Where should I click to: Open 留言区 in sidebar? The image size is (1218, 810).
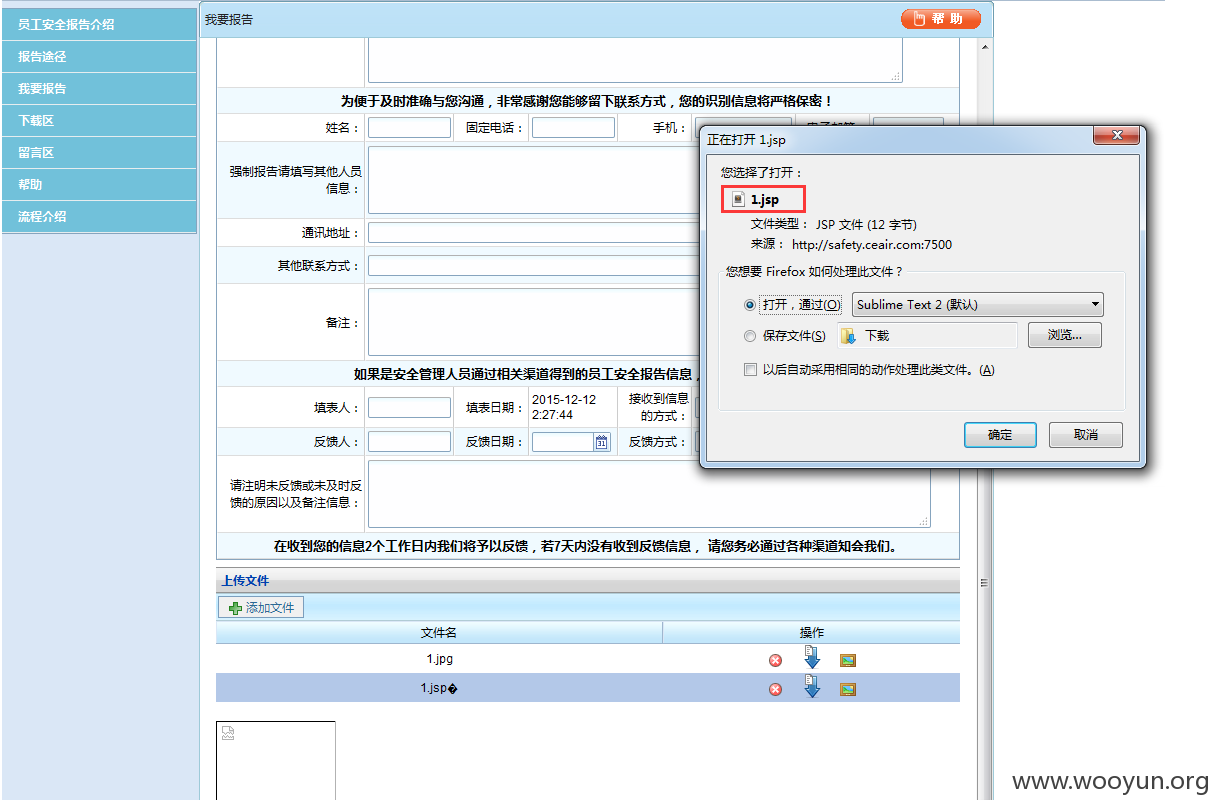[99, 153]
